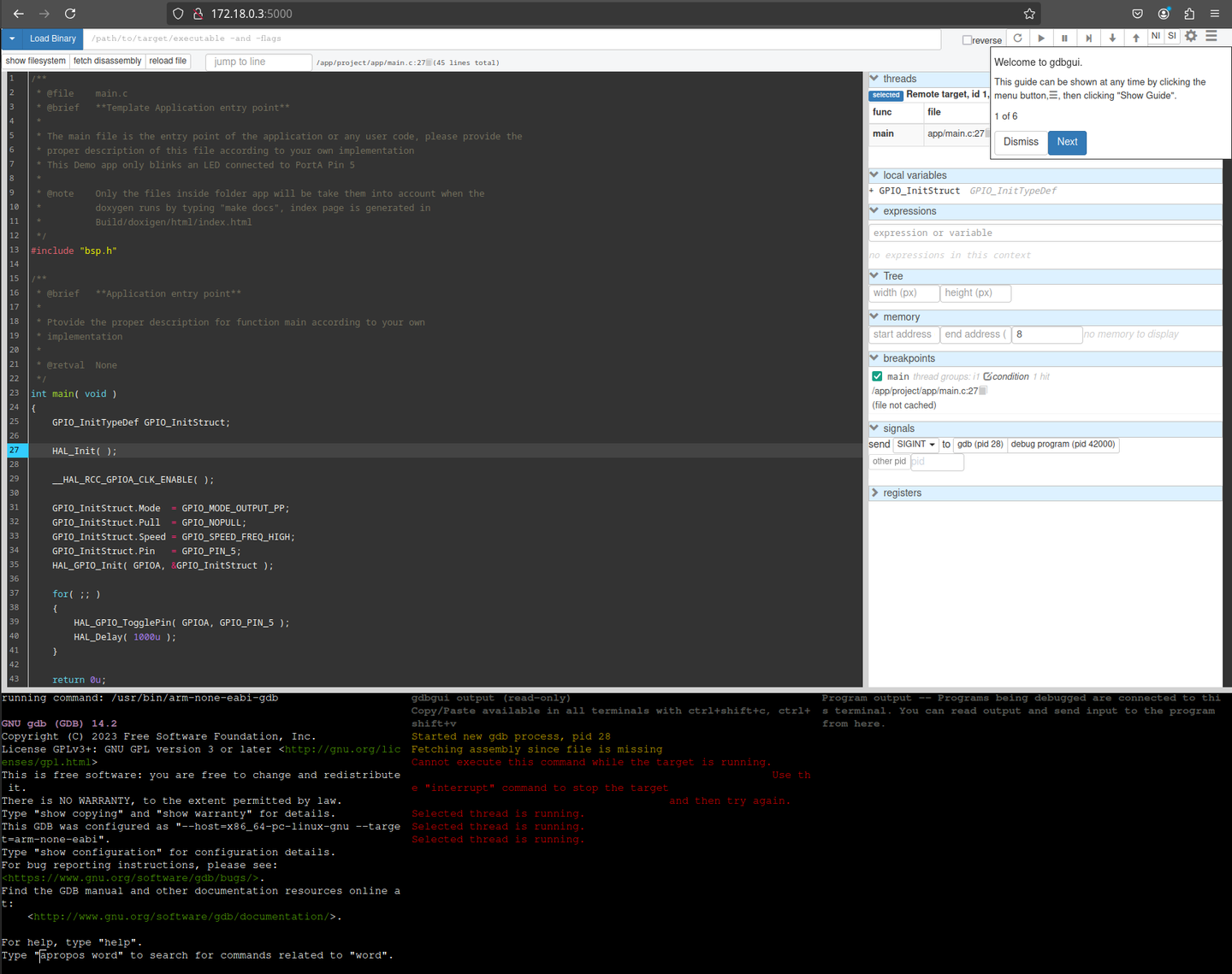Click app/main.c:27 in threads table
The height and width of the screenshot is (974, 1232).
(x=956, y=133)
